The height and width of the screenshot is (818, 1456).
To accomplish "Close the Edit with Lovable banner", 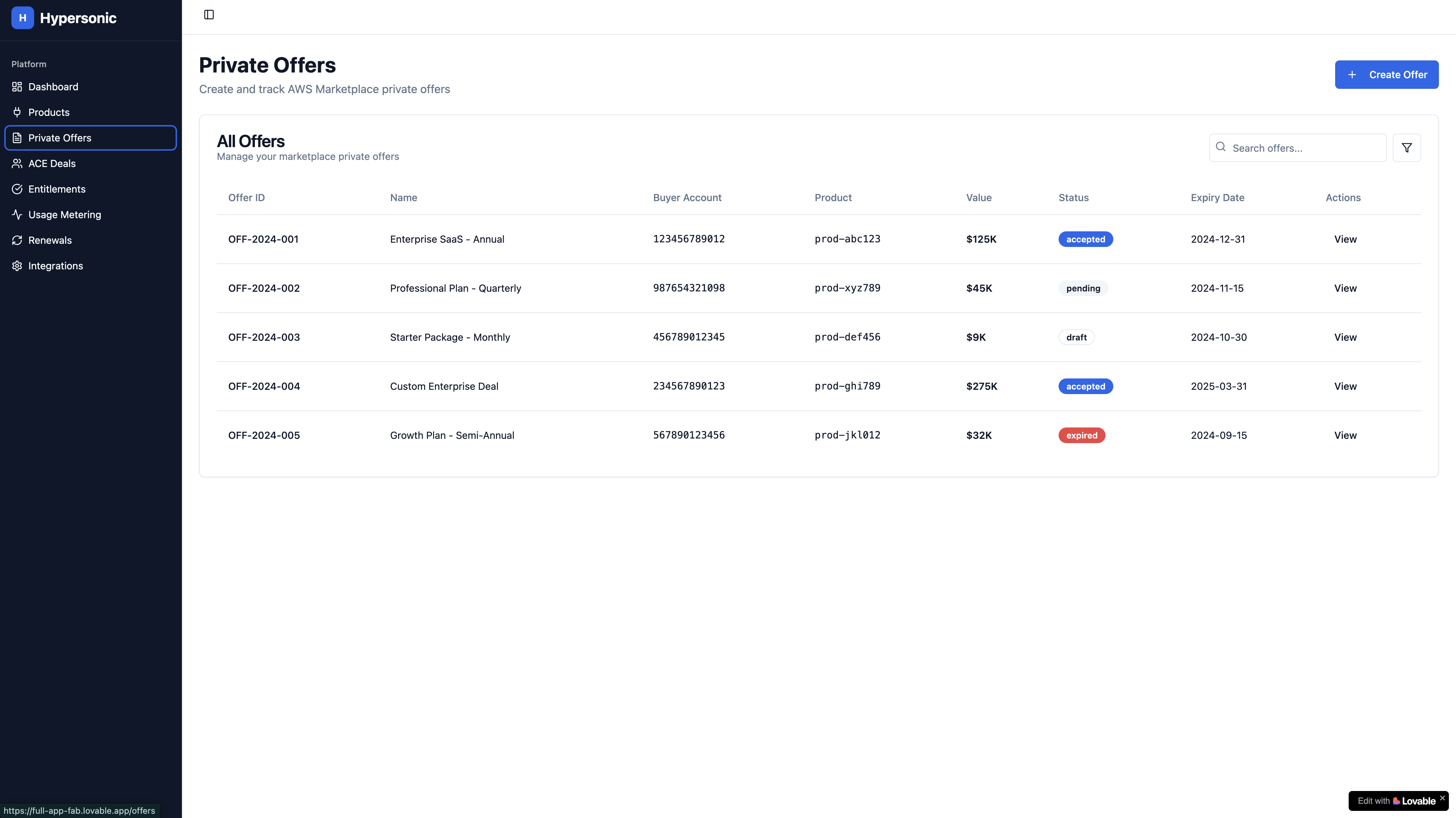I will coord(1442,798).
